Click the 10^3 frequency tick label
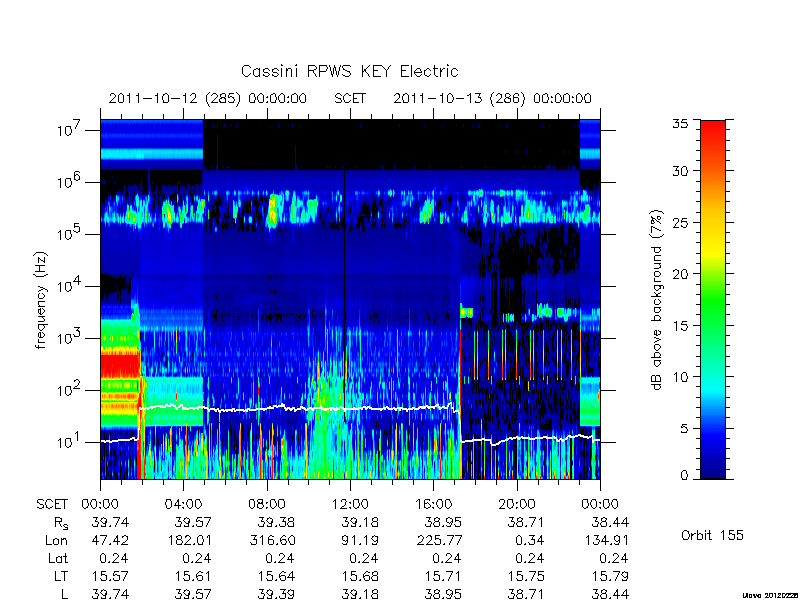This screenshot has height=600, width=800. point(70,338)
